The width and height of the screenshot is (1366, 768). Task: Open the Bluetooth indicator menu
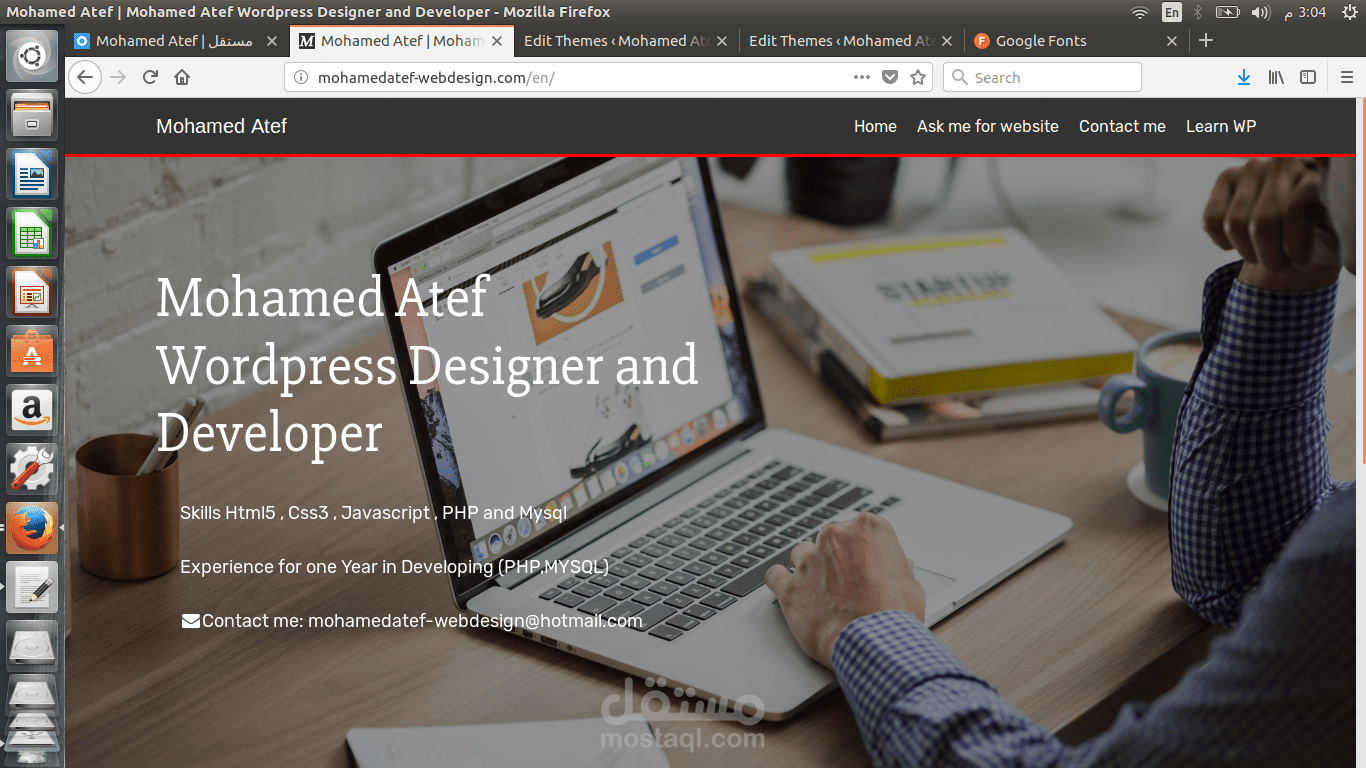pos(1198,12)
